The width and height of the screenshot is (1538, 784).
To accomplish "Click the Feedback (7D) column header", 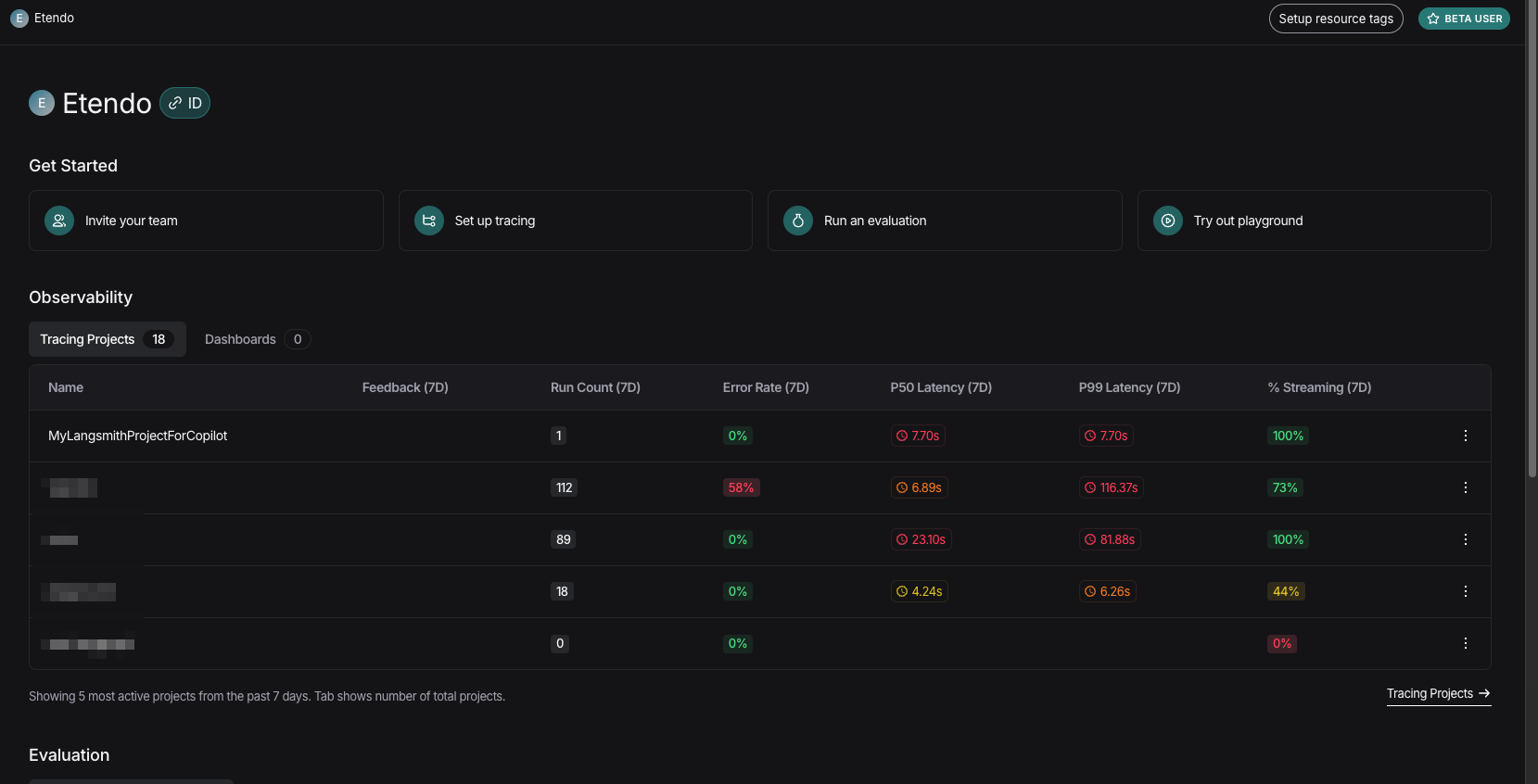I will tap(405, 387).
